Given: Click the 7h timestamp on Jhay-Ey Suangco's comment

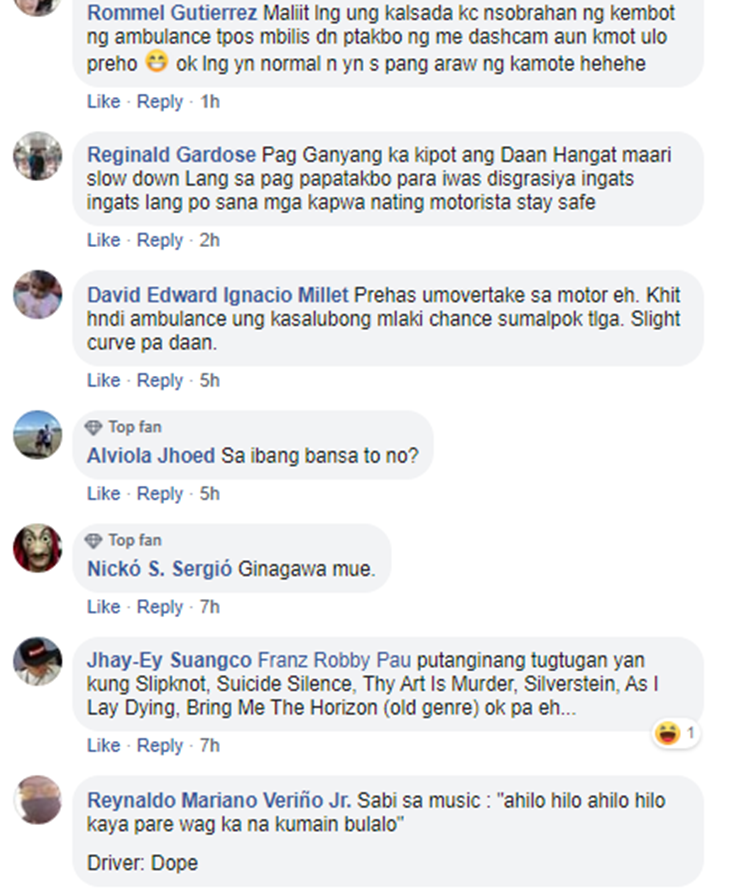Looking at the screenshot, I should [209, 746].
